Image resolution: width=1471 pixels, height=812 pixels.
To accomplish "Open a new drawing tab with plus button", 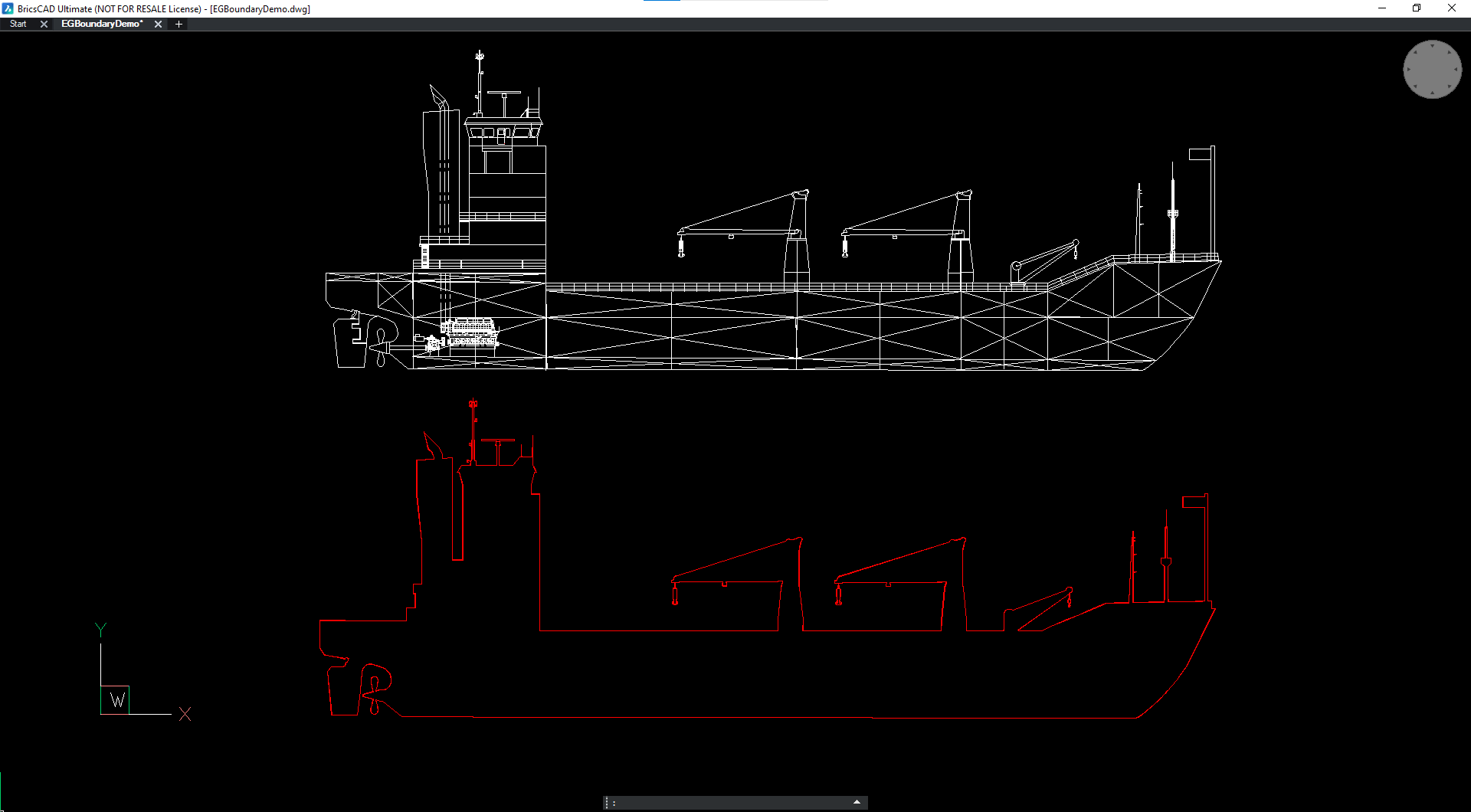I will click(179, 25).
